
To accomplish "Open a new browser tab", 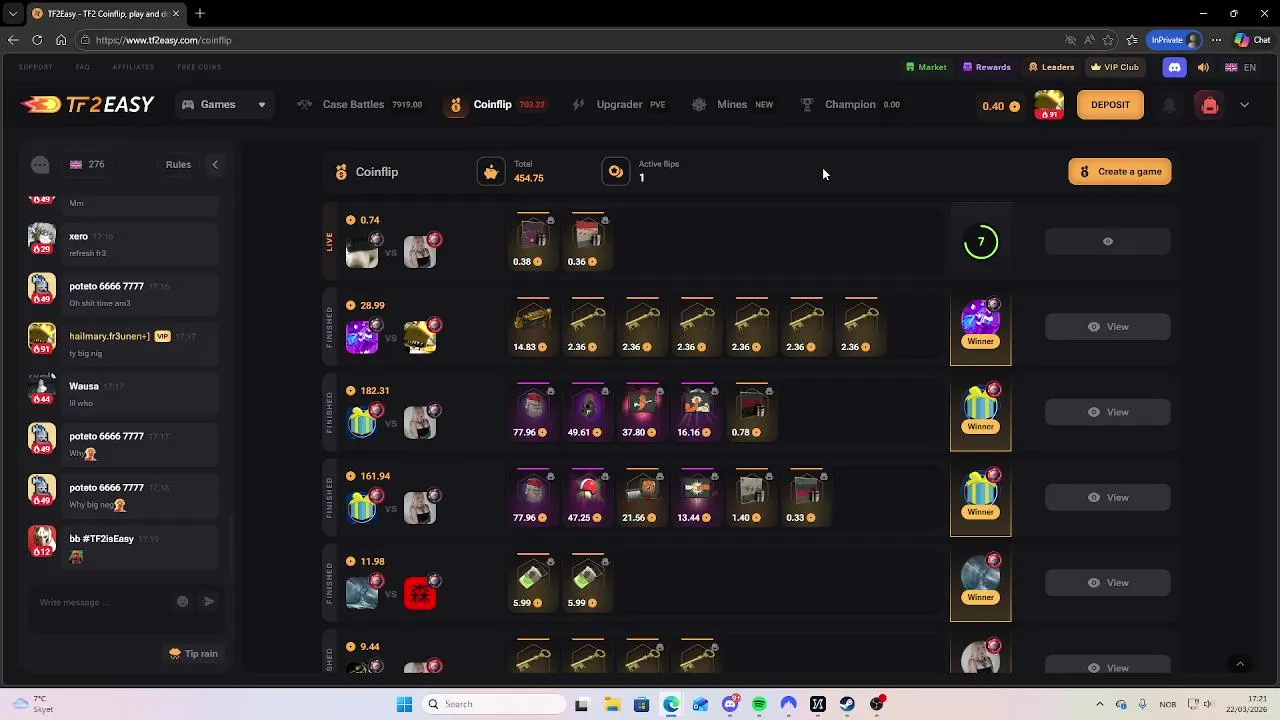I will point(200,14).
